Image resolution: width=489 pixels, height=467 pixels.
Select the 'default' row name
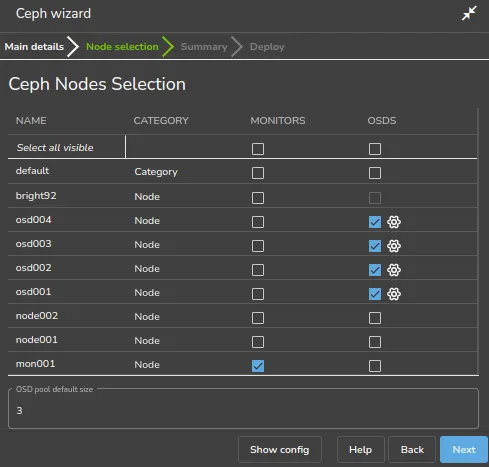click(x=32, y=171)
